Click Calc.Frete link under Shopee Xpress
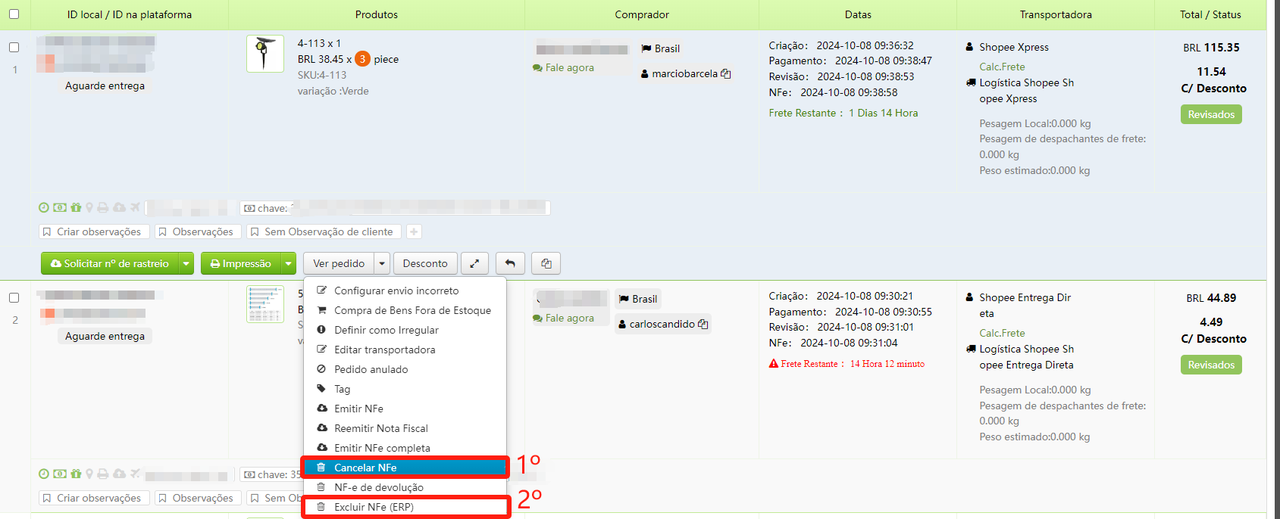1280x519 pixels. pos(1002,67)
